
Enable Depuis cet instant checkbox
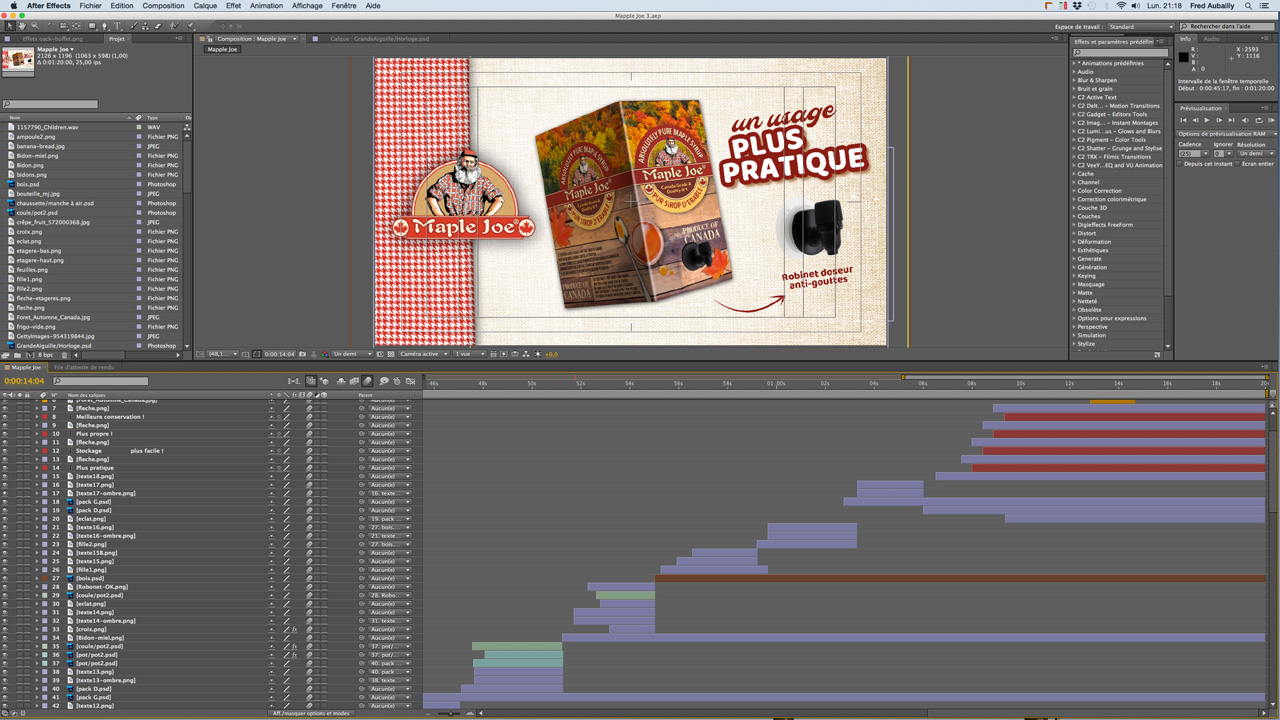pos(1179,164)
